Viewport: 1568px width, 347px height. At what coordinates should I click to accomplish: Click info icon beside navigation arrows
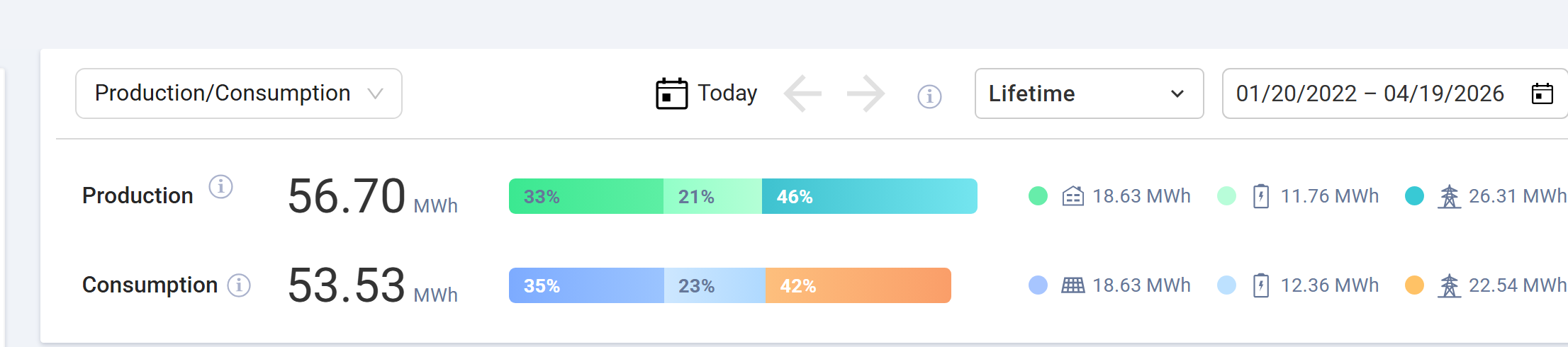[929, 96]
